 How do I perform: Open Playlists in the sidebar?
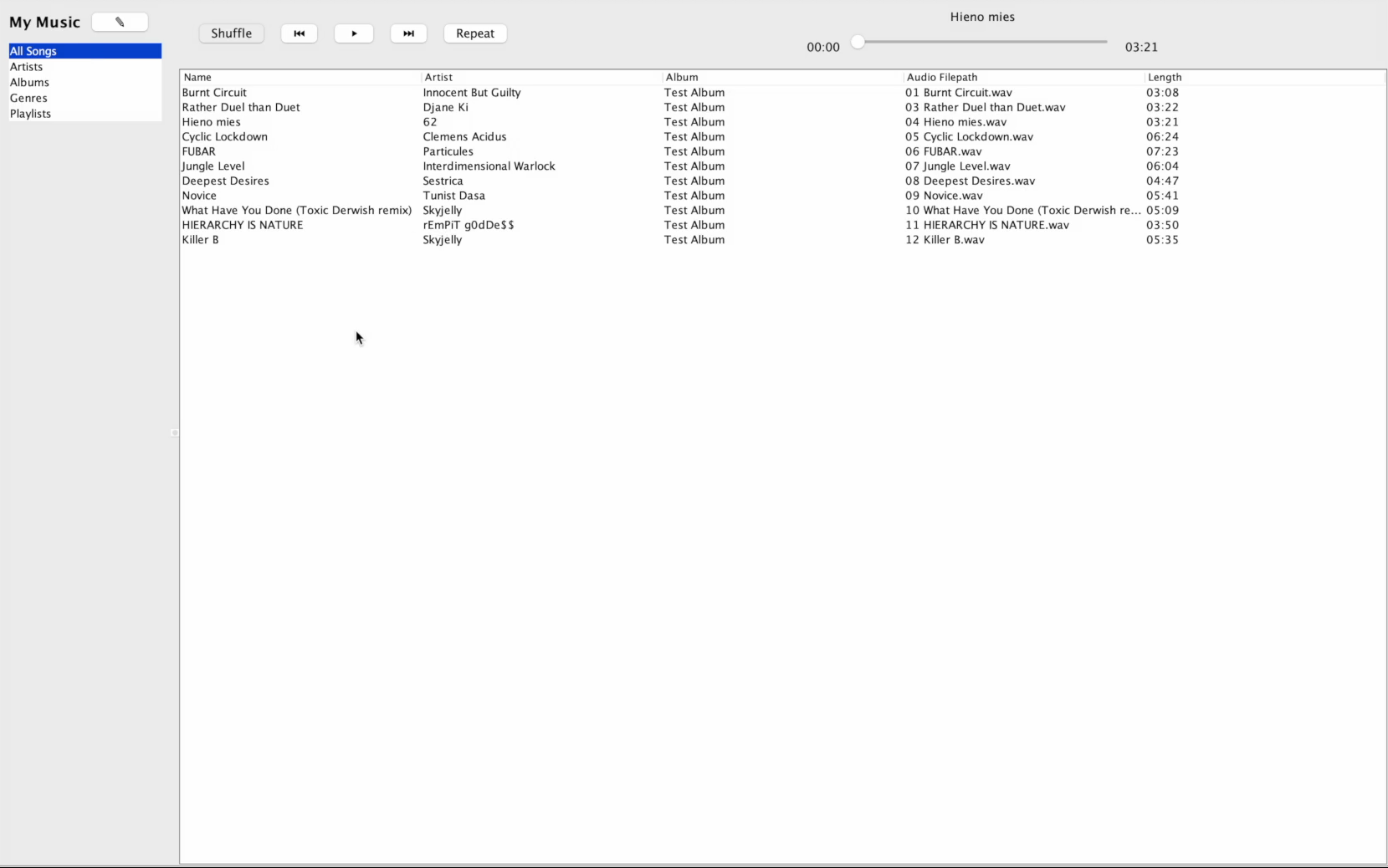pos(30,114)
